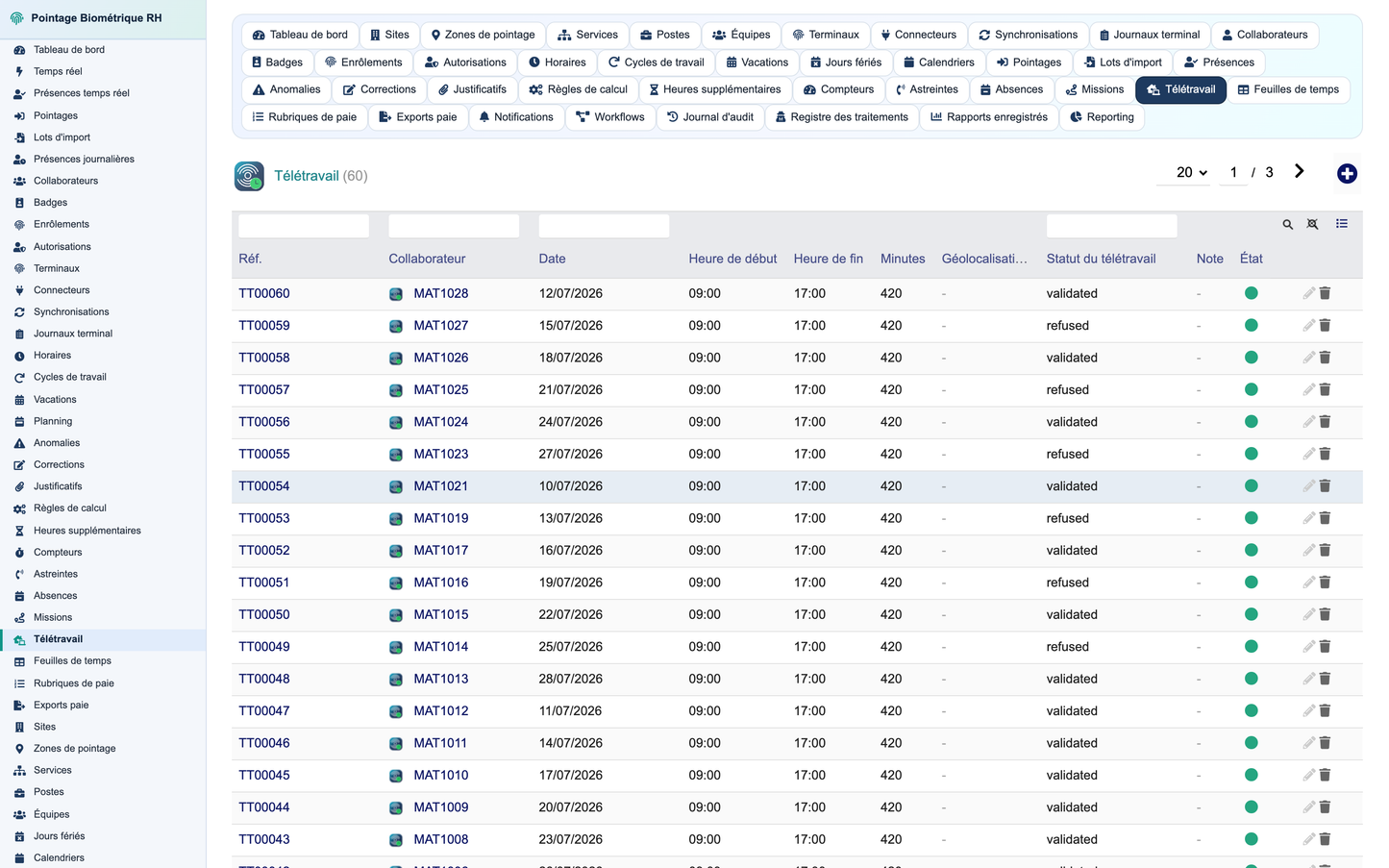Sort by Statut du télétravail column header

click(1101, 259)
